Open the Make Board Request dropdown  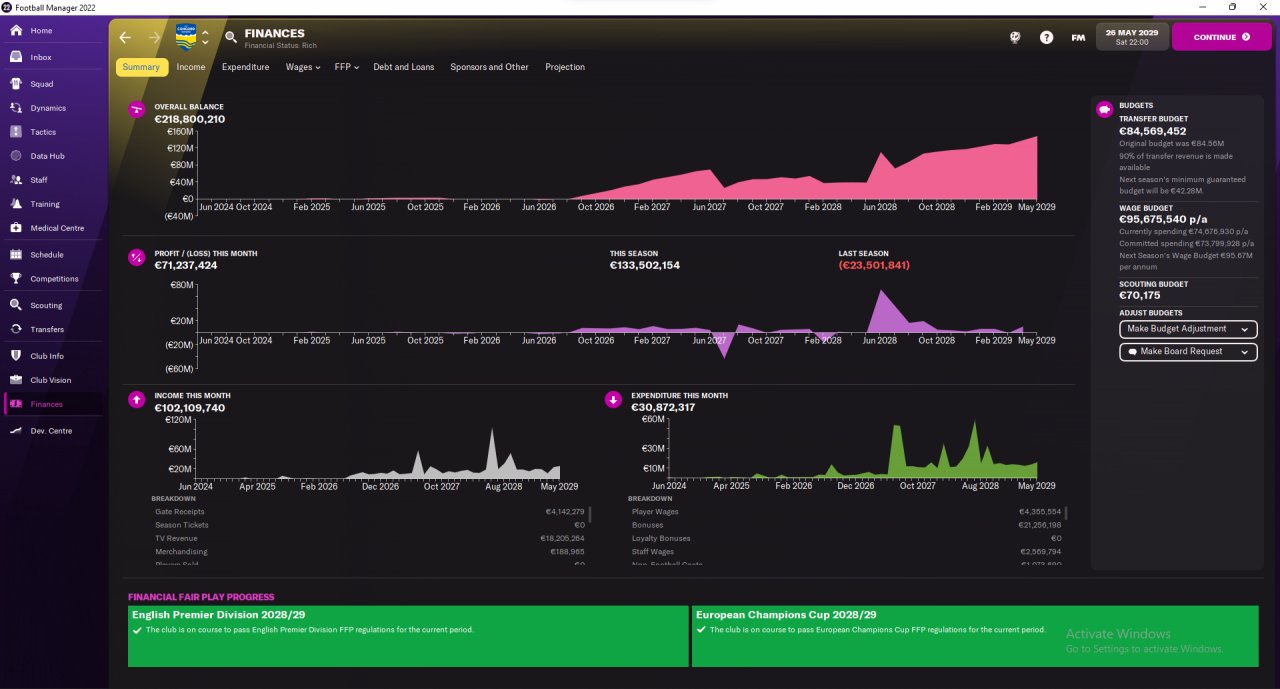pyautogui.click(x=1188, y=352)
